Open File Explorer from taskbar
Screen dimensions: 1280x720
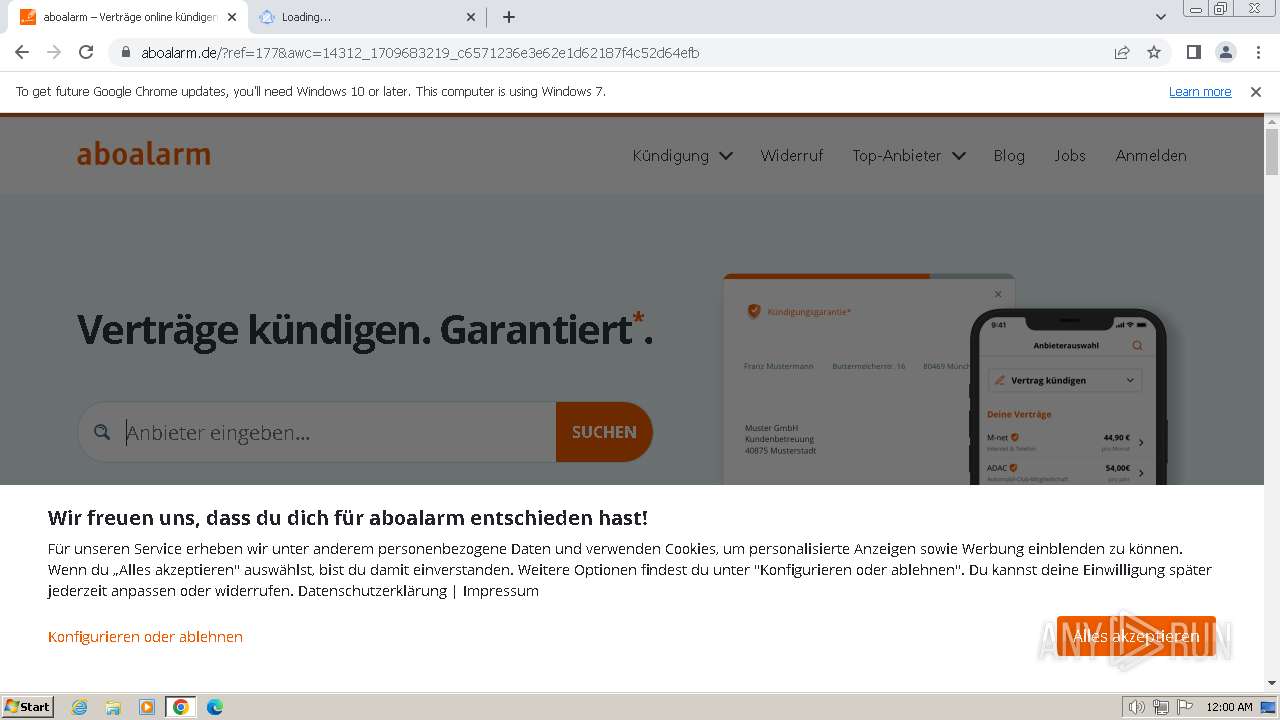113,707
